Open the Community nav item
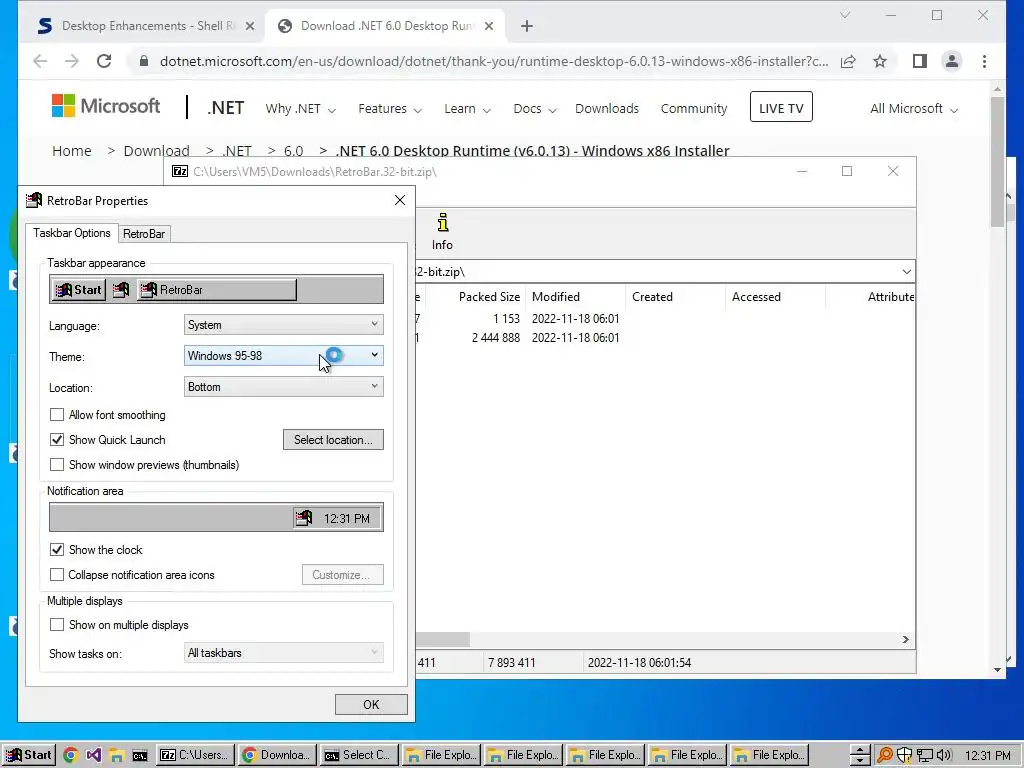 point(694,108)
